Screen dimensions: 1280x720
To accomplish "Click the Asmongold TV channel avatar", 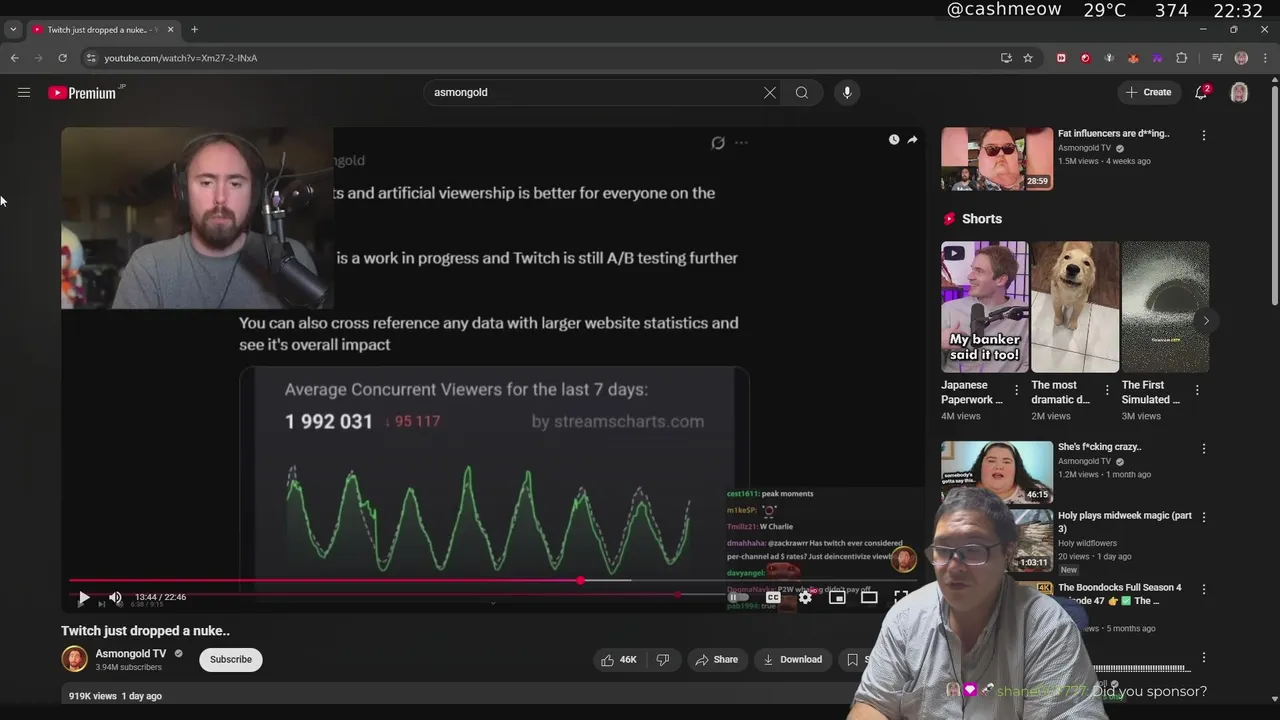I will click(74, 659).
